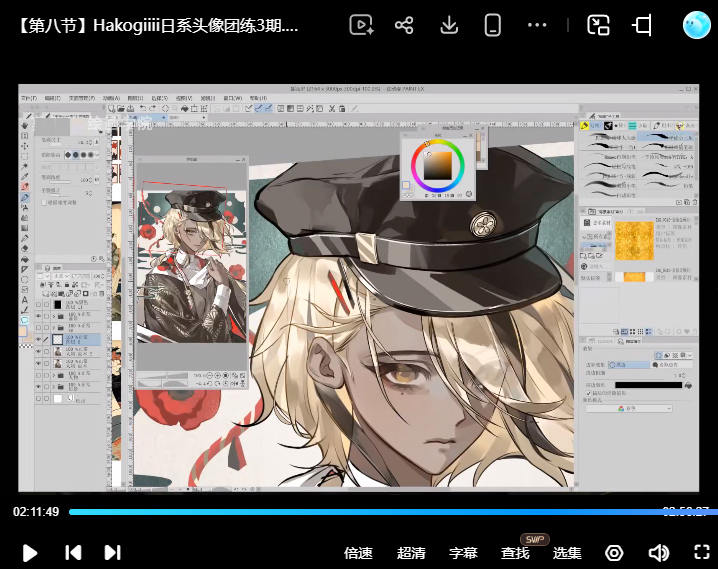Select the Airbrush tool
The width and height of the screenshot is (718, 569).
coord(25,207)
